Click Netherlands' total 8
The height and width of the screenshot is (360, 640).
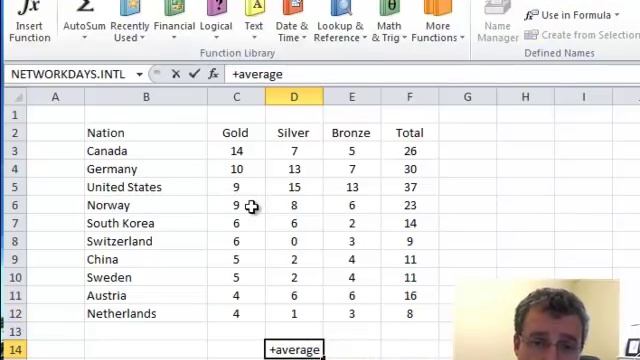410,313
